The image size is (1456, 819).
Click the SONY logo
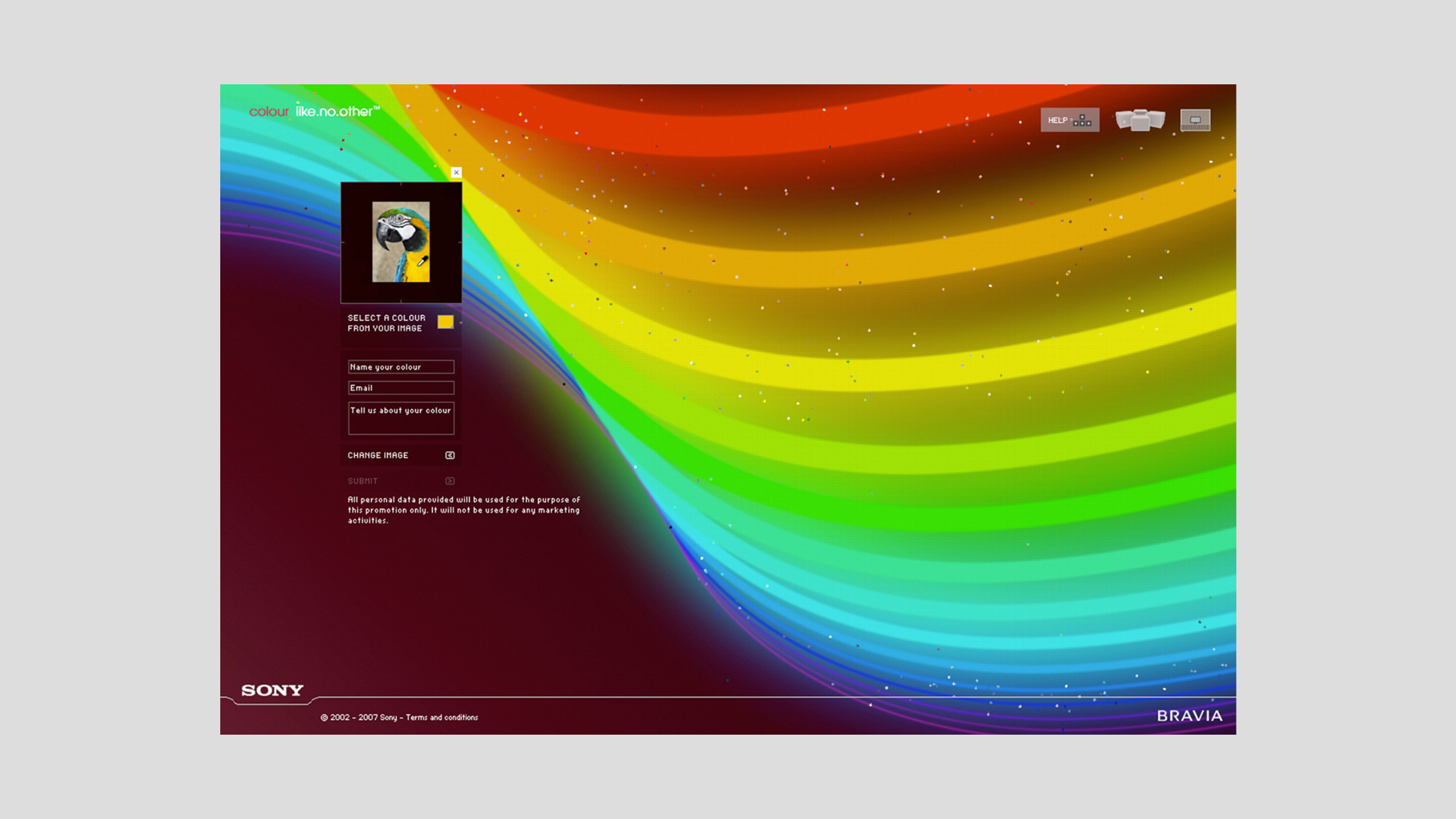(272, 690)
